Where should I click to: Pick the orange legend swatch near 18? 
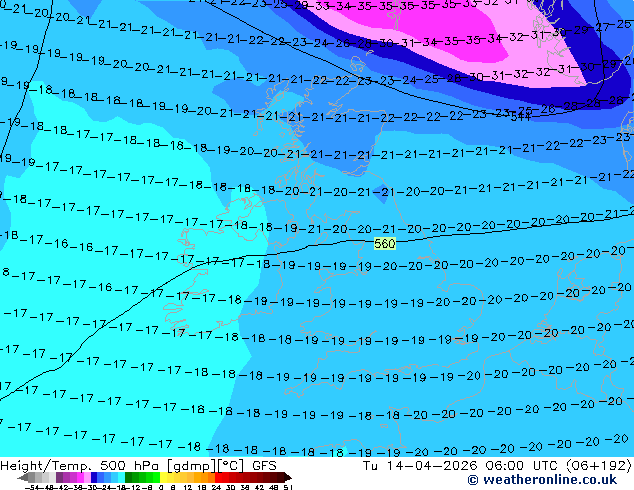(205, 477)
